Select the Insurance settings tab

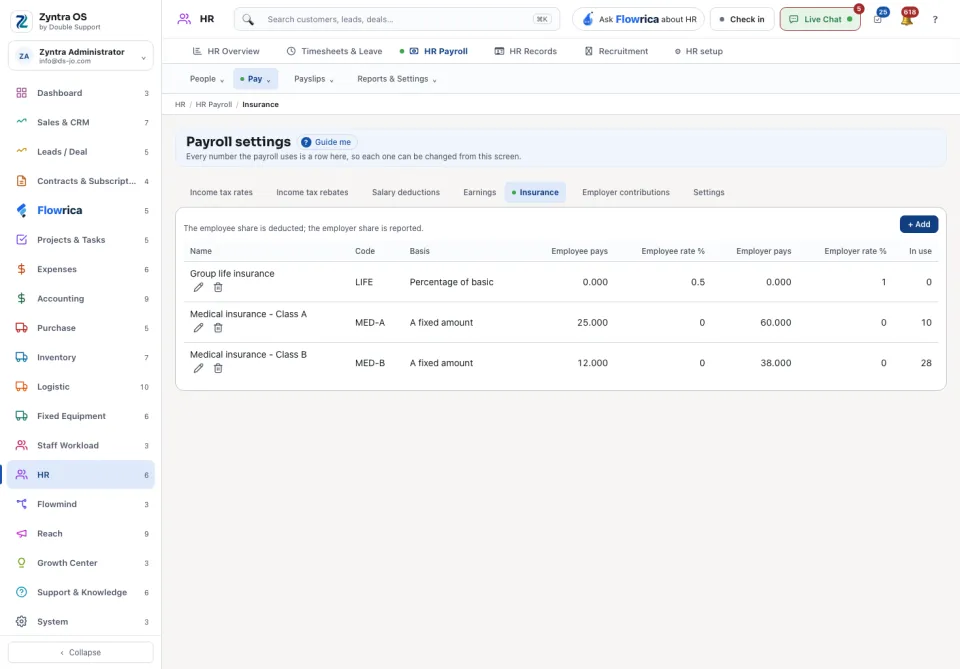click(x=535, y=192)
